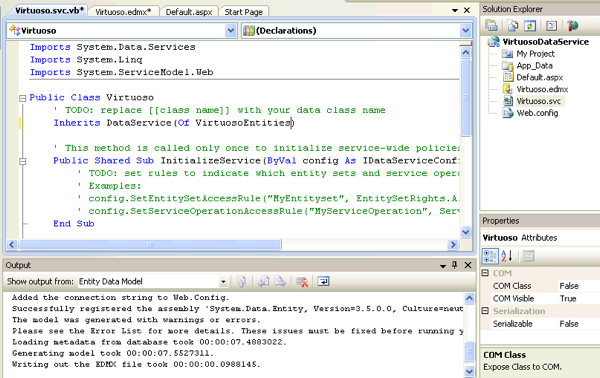Switch to Virtuoso.svc.vb tab

coord(49,11)
